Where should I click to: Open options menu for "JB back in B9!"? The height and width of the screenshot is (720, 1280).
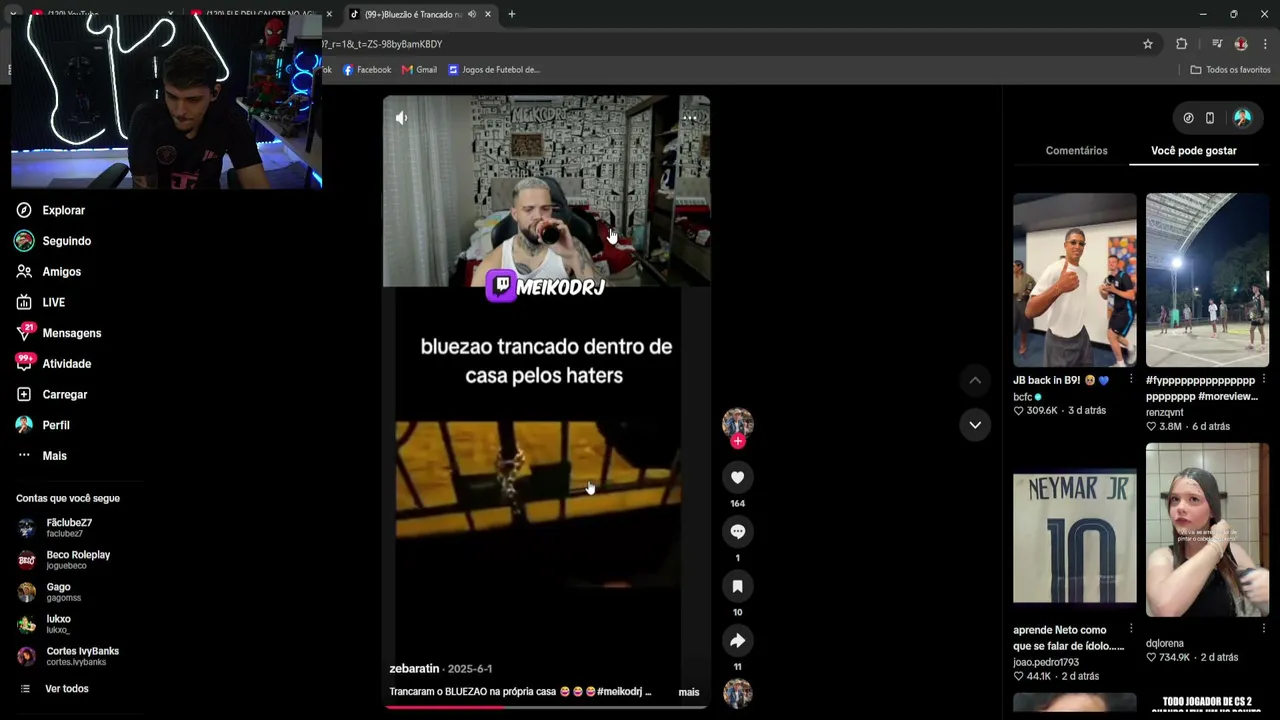point(1131,380)
